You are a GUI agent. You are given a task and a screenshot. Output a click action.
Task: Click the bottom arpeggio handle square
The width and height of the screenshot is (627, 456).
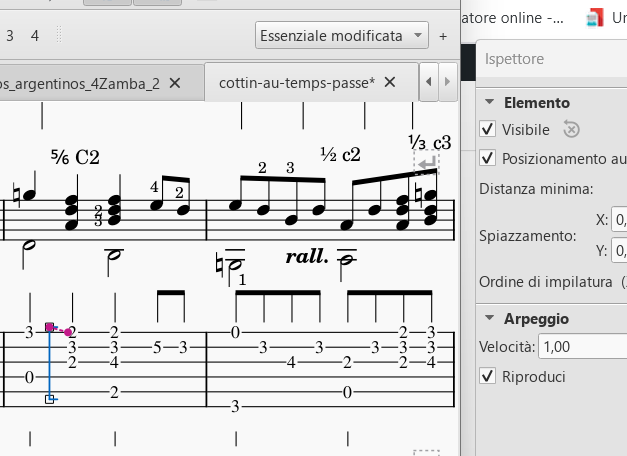pyautogui.click(x=50, y=399)
